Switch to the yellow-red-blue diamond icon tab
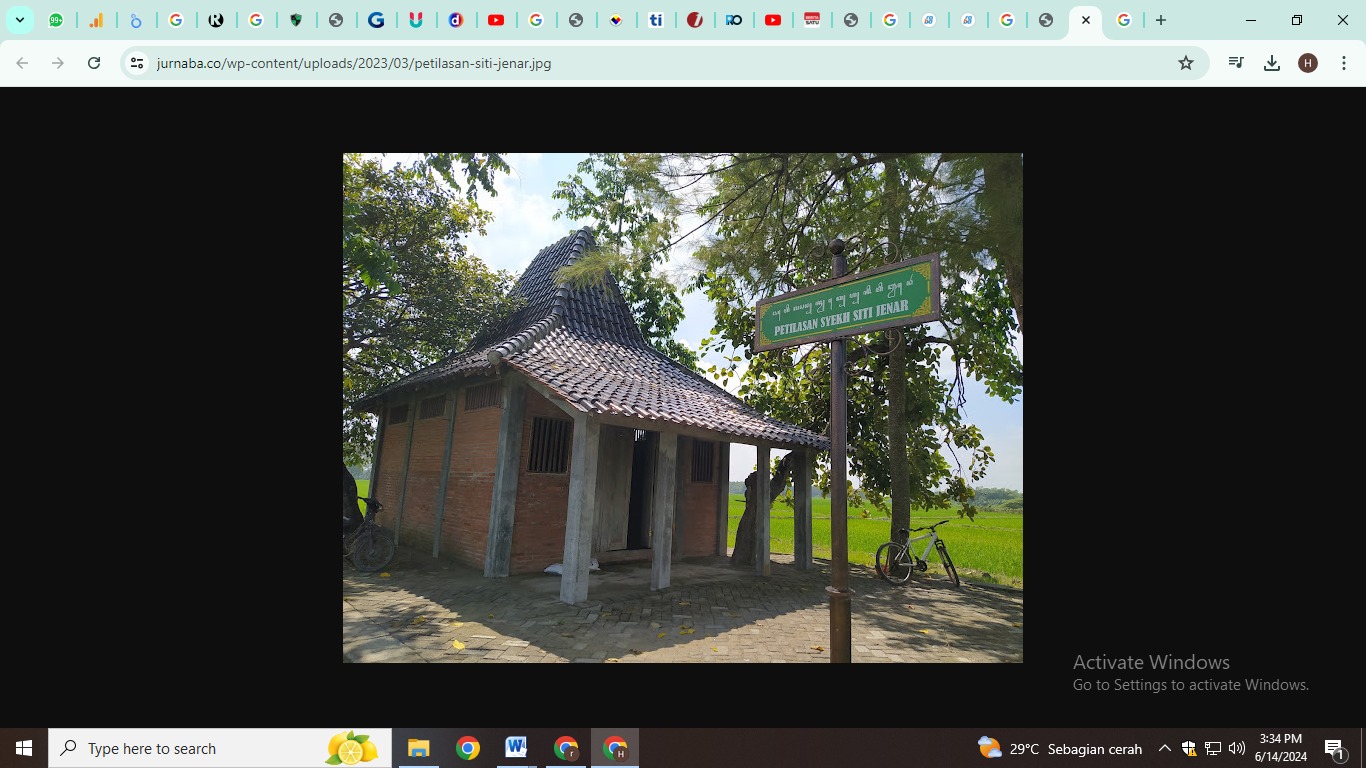Image resolution: width=1366 pixels, height=768 pixels. [616, 20]
